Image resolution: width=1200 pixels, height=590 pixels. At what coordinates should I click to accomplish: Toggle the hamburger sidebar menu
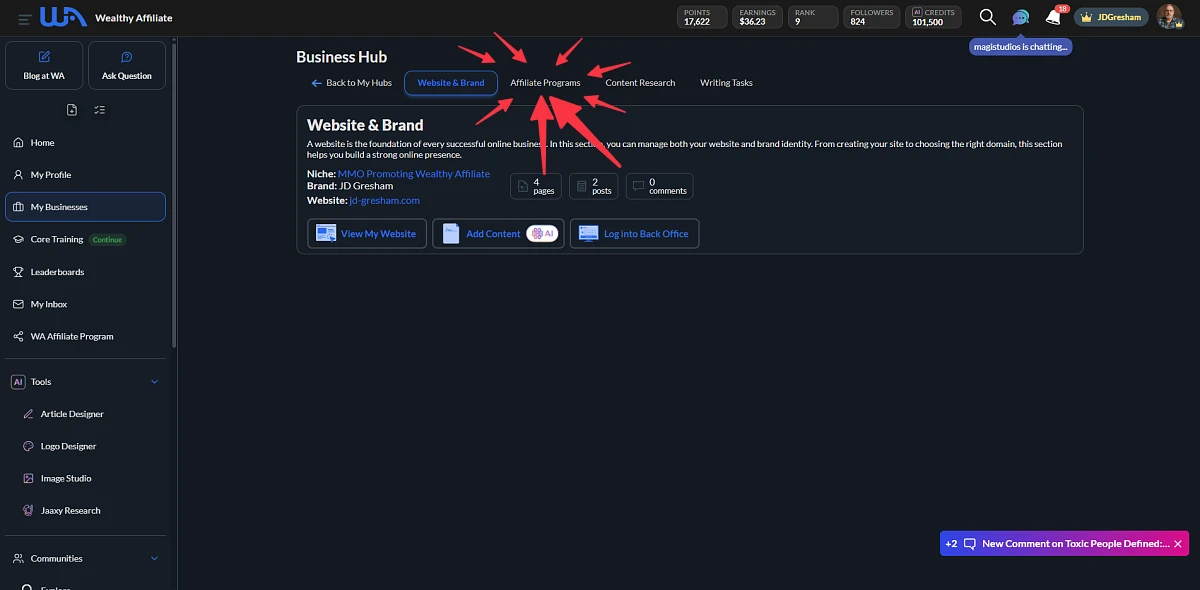(x=25, y=18)
